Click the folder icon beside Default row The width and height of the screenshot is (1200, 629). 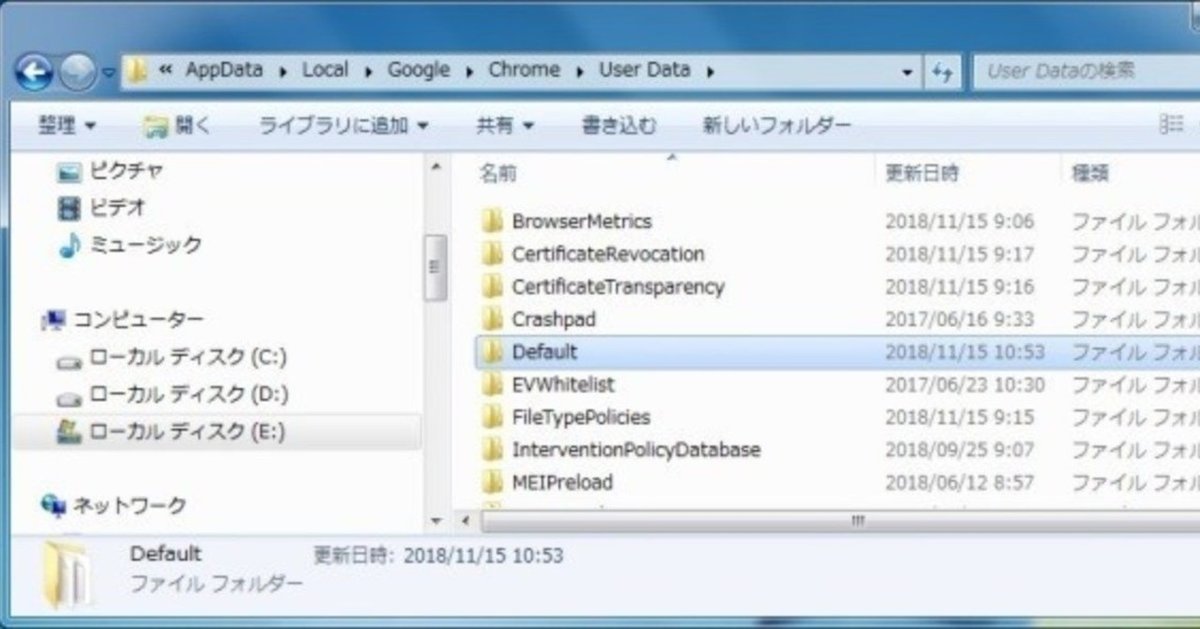tap(491, 352)
